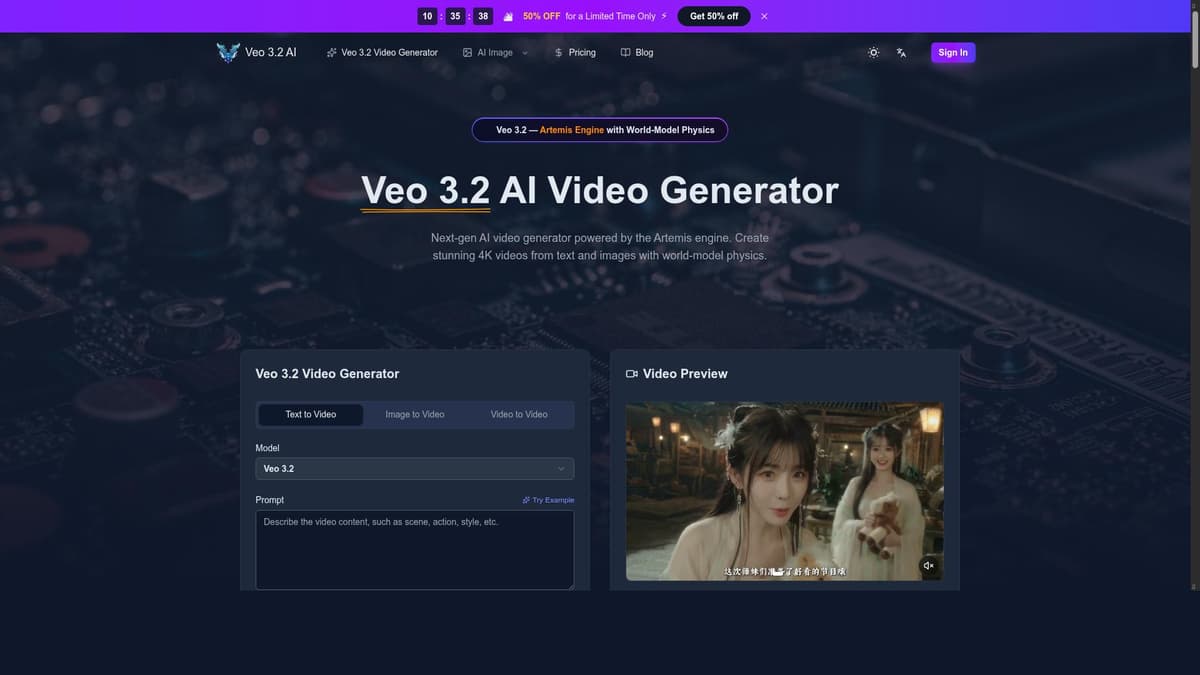Open the Model dropdown showing Veo 3.2
The height and width of the screenshot is (675, 1200).
click(x=414, y=468)
